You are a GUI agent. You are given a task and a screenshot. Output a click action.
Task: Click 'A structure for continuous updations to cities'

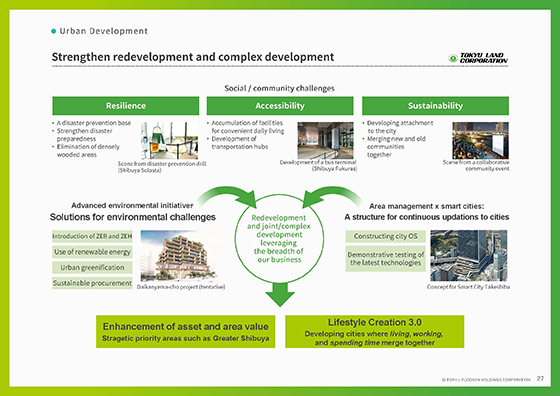pyautogui.click(x=427, y=217)
